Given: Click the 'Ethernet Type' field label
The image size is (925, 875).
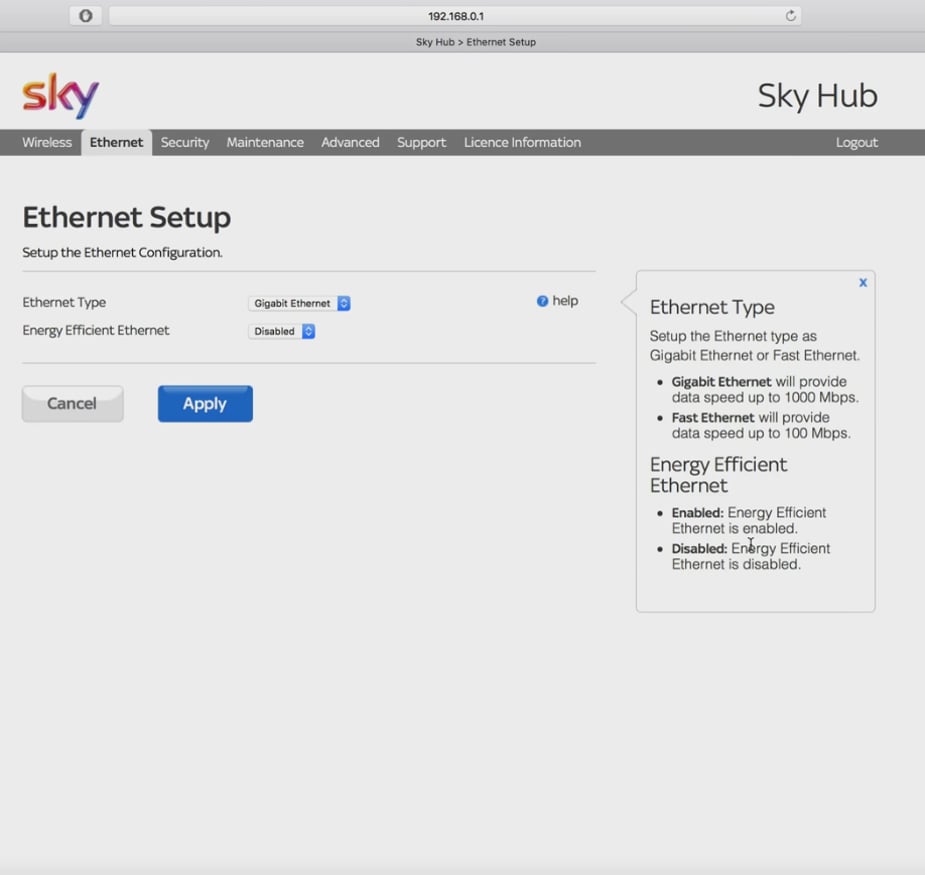Looking at the screenshot, I should click(x=64, y=302).
